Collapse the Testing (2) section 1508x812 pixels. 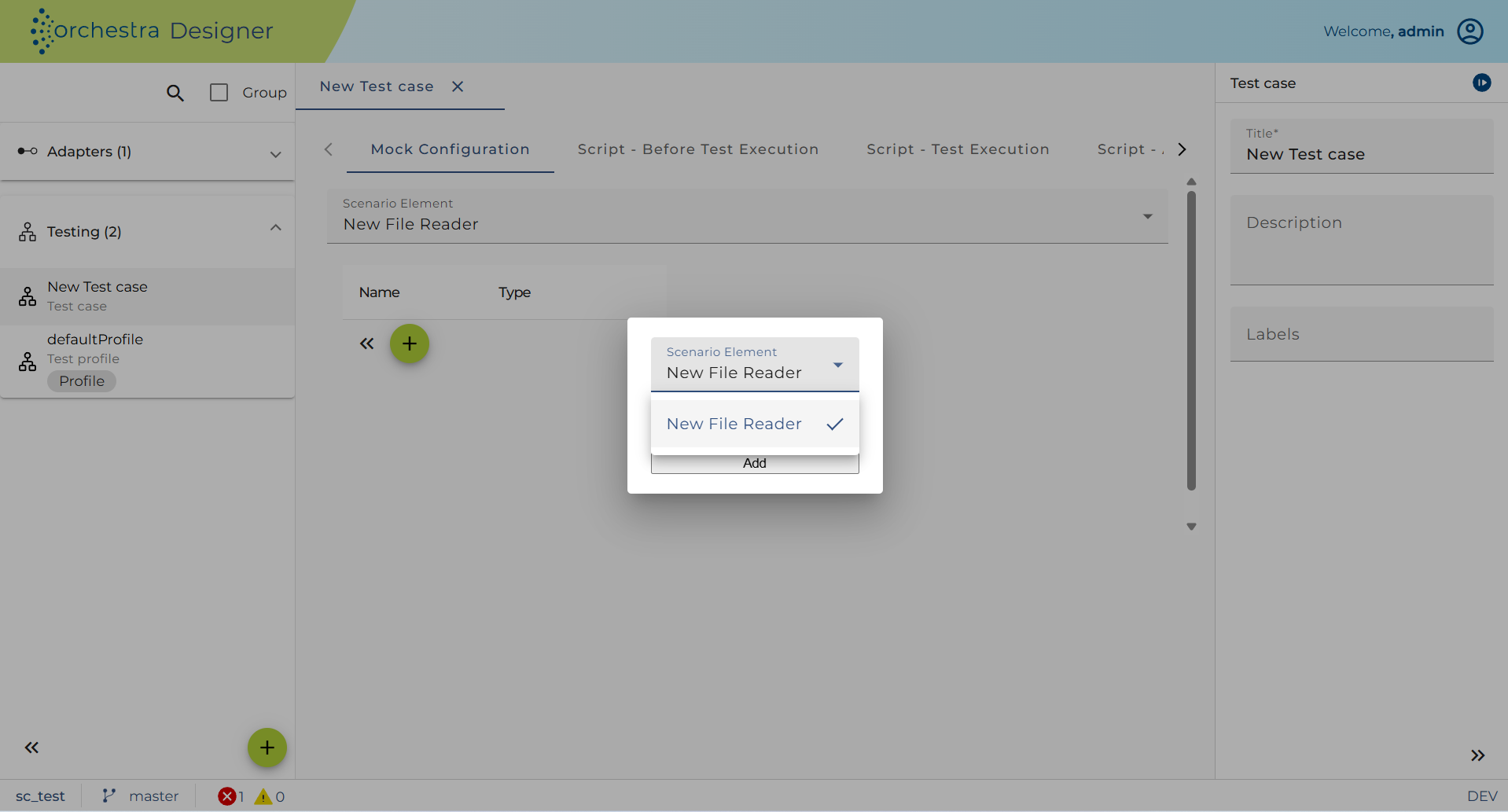click(x=148, y=231)
